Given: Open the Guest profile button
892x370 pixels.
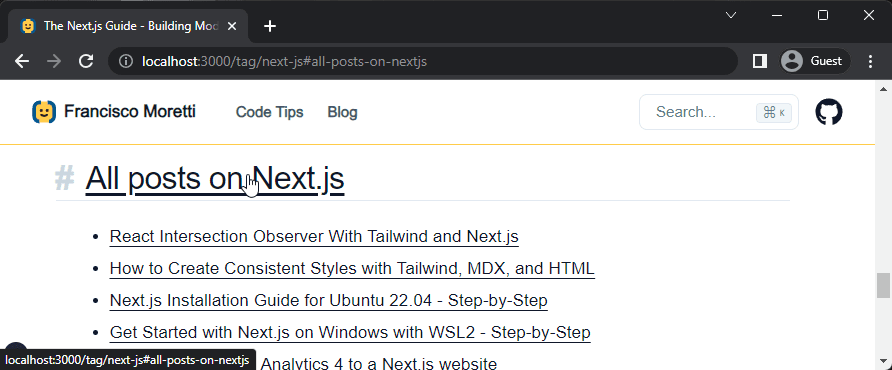Looking at the screenshot, I should pyautogui.click(x=815, y=61).
